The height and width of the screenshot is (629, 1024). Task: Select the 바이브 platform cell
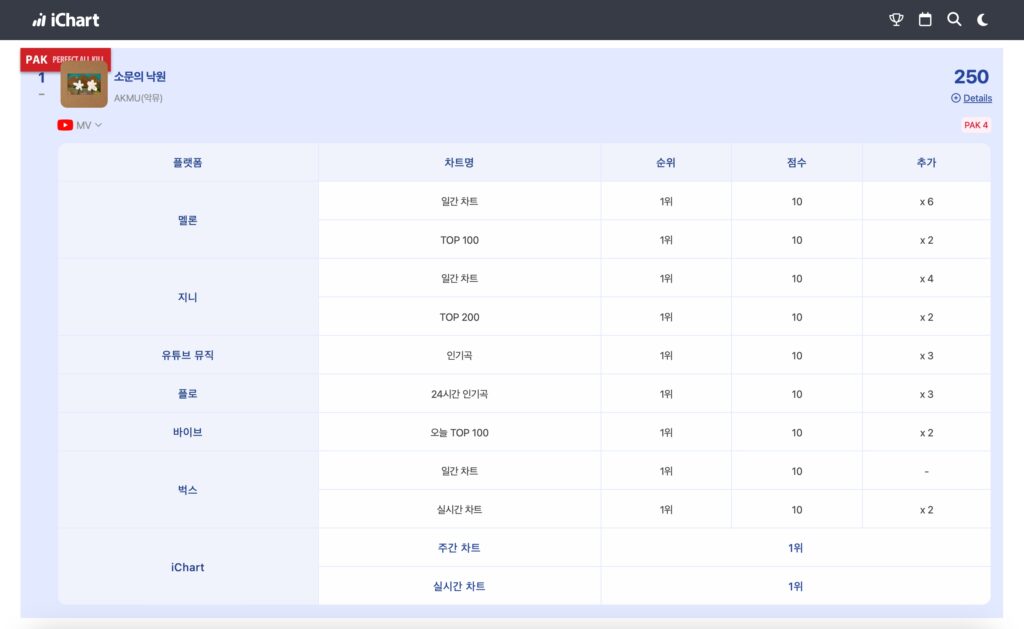pyautogui.click(x=187, y=432)
